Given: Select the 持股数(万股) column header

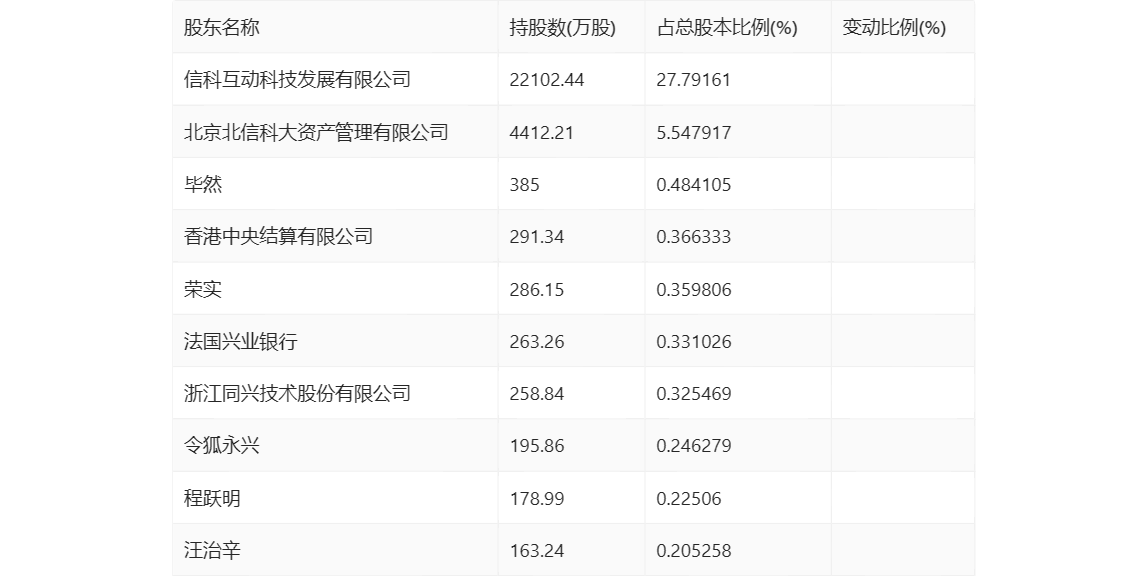Looking at the screenshot, I should (563, 28).
